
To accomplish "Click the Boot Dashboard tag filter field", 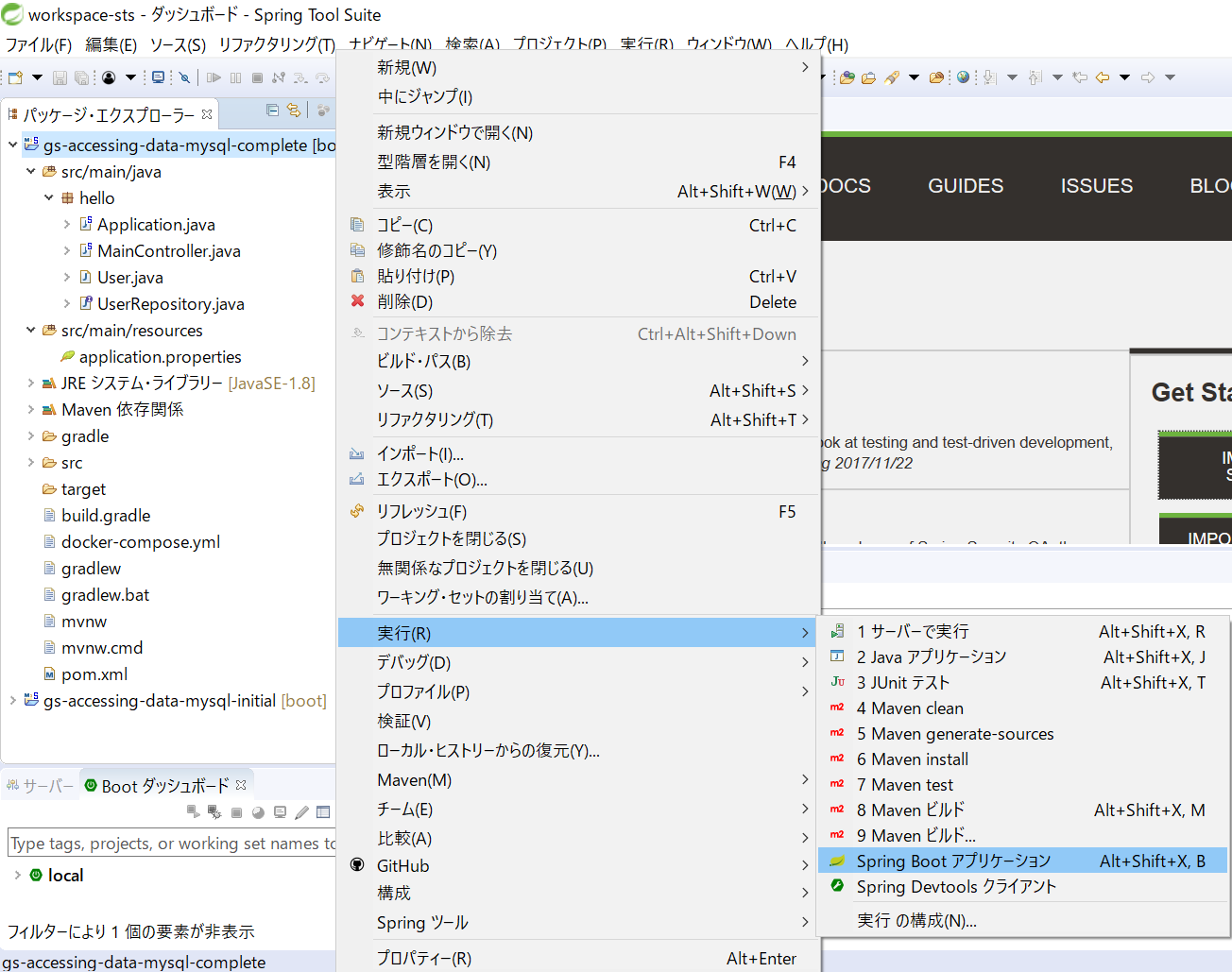I will [x=170, y=844].
